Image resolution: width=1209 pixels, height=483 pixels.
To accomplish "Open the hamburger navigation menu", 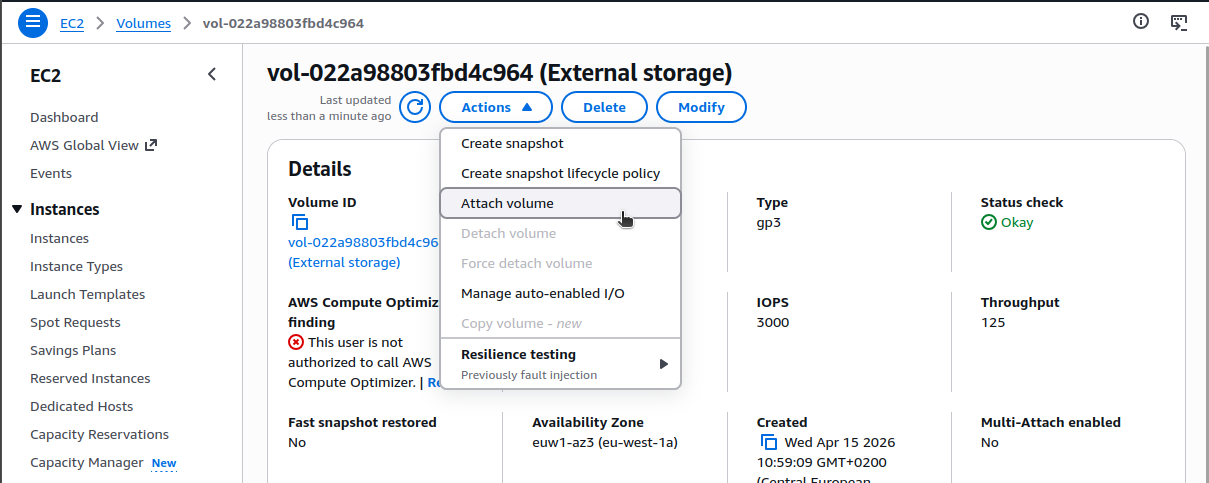I will [33, 22].
